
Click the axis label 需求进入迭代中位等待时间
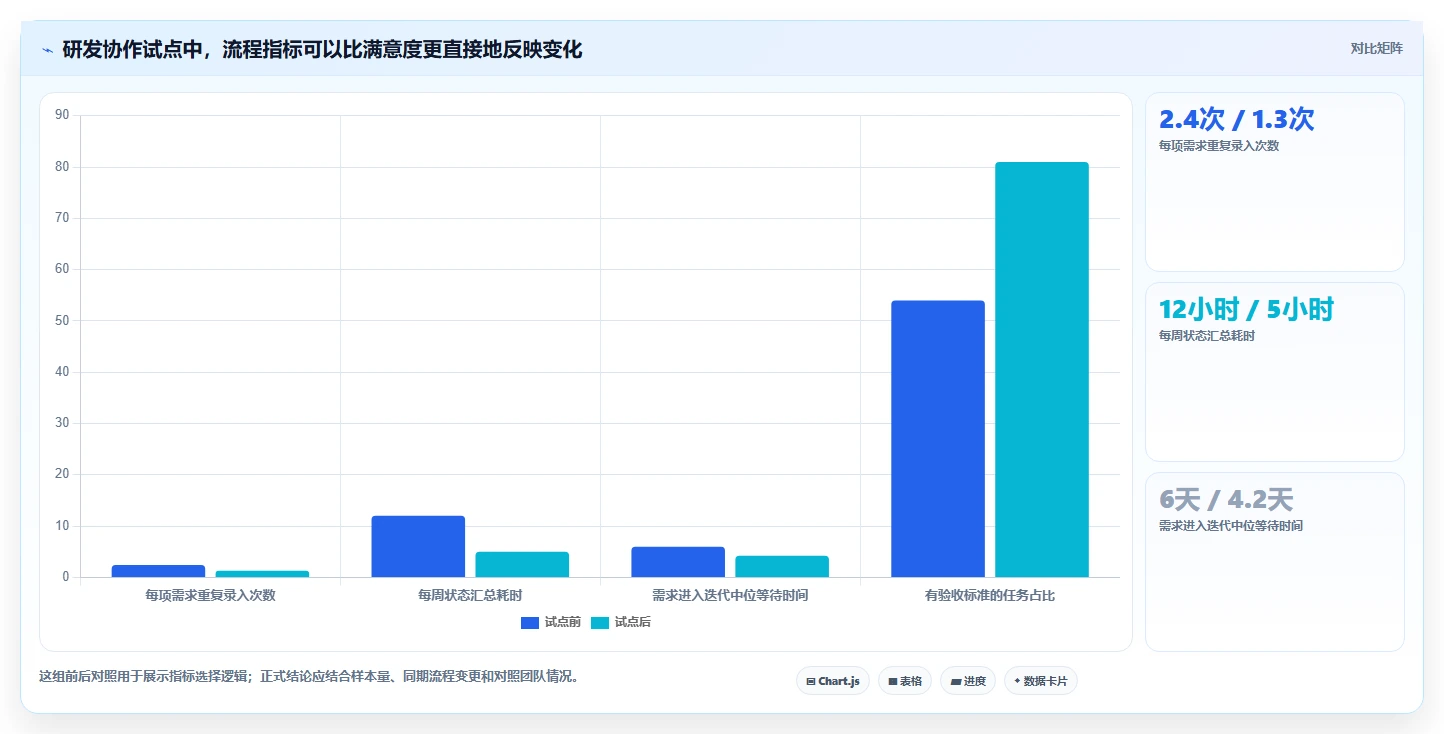pyautogui.click(x=730, y=596)
